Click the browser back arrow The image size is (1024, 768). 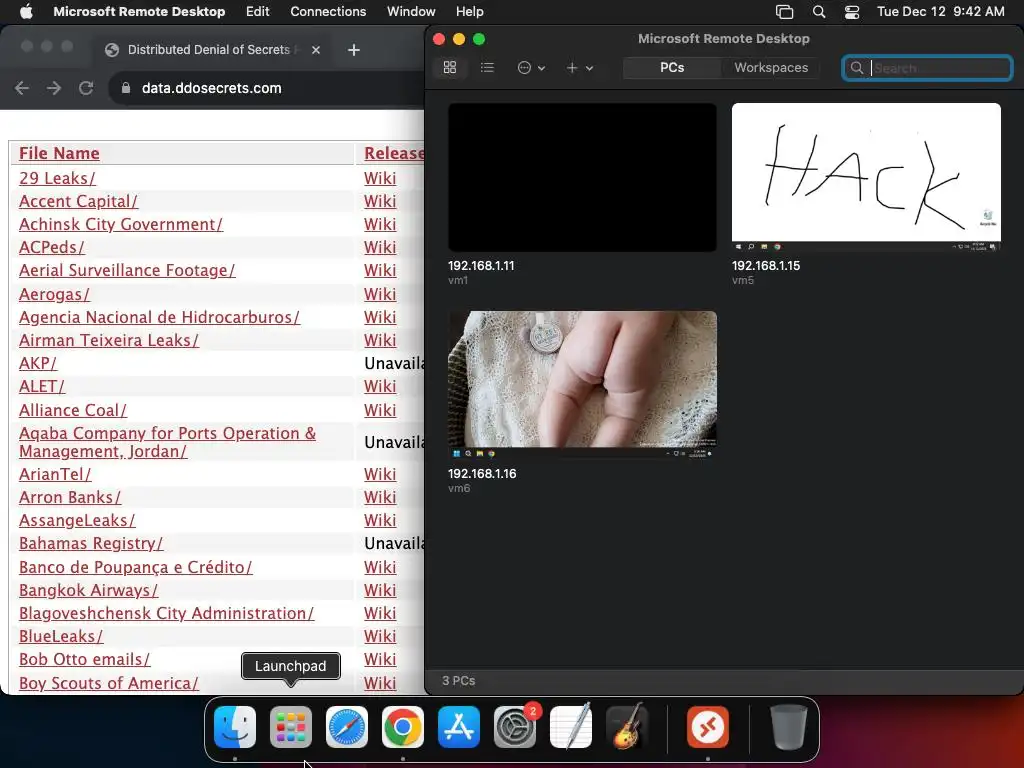point(22,88)
